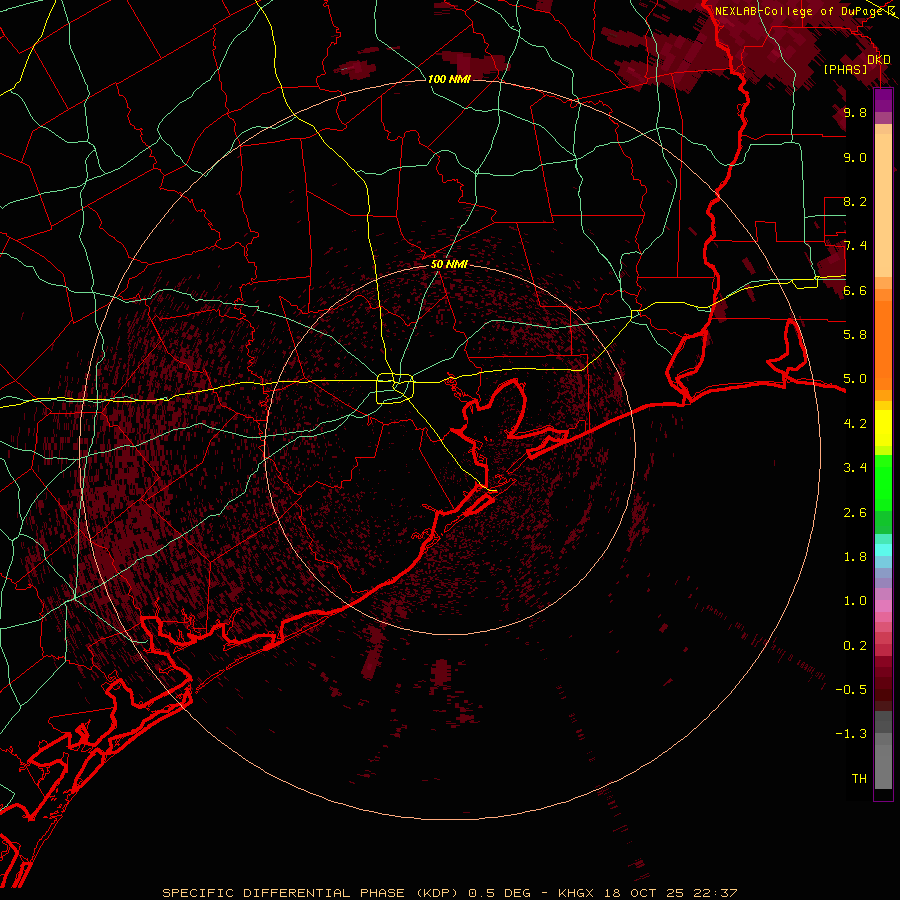Click the 7.4 scale value
This screenshot has height=900, width=900.
pyautogui.click(x=855, y=246)
